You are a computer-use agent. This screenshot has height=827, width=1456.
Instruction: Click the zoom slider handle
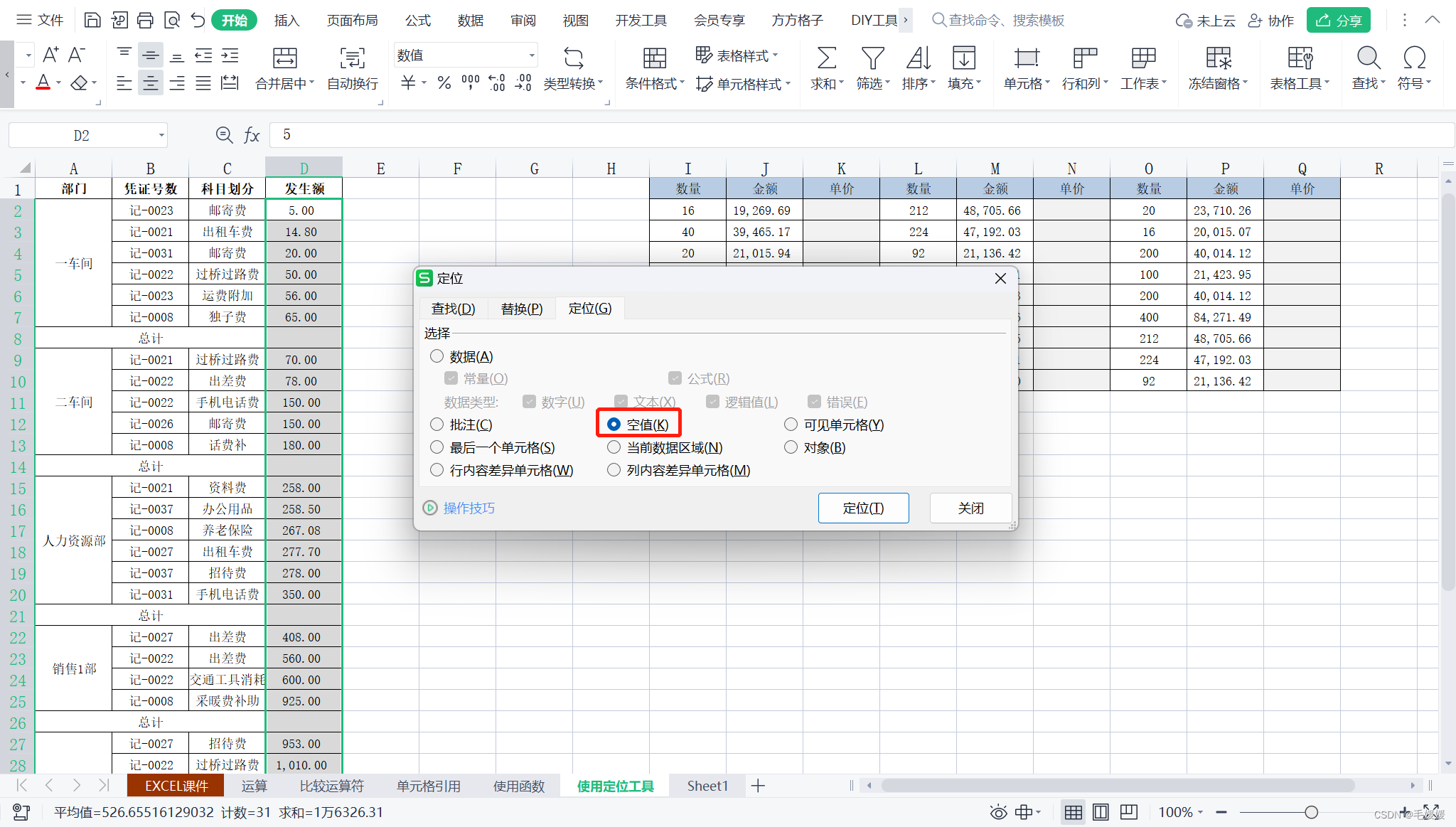click(1311, 812)
